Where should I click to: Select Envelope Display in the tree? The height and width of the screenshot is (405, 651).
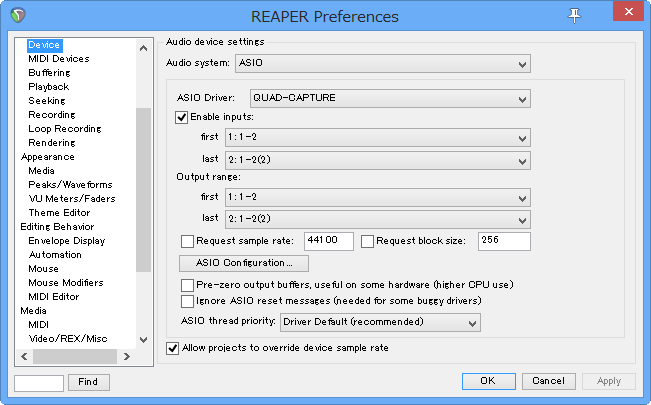click(67, 241)
